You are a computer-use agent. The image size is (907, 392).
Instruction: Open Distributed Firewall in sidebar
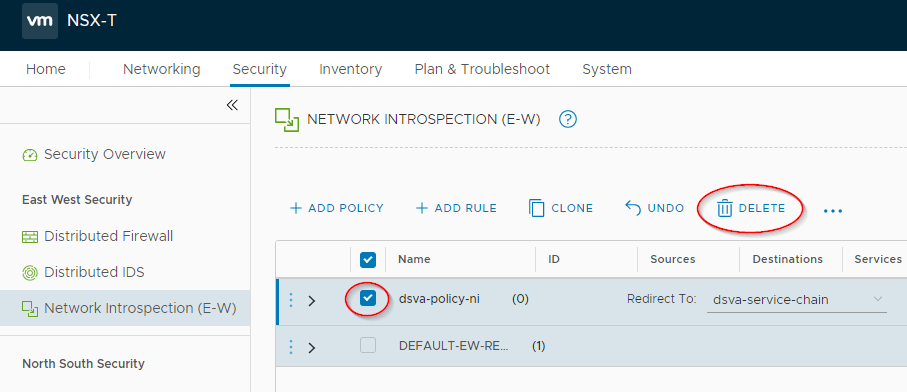109,236
